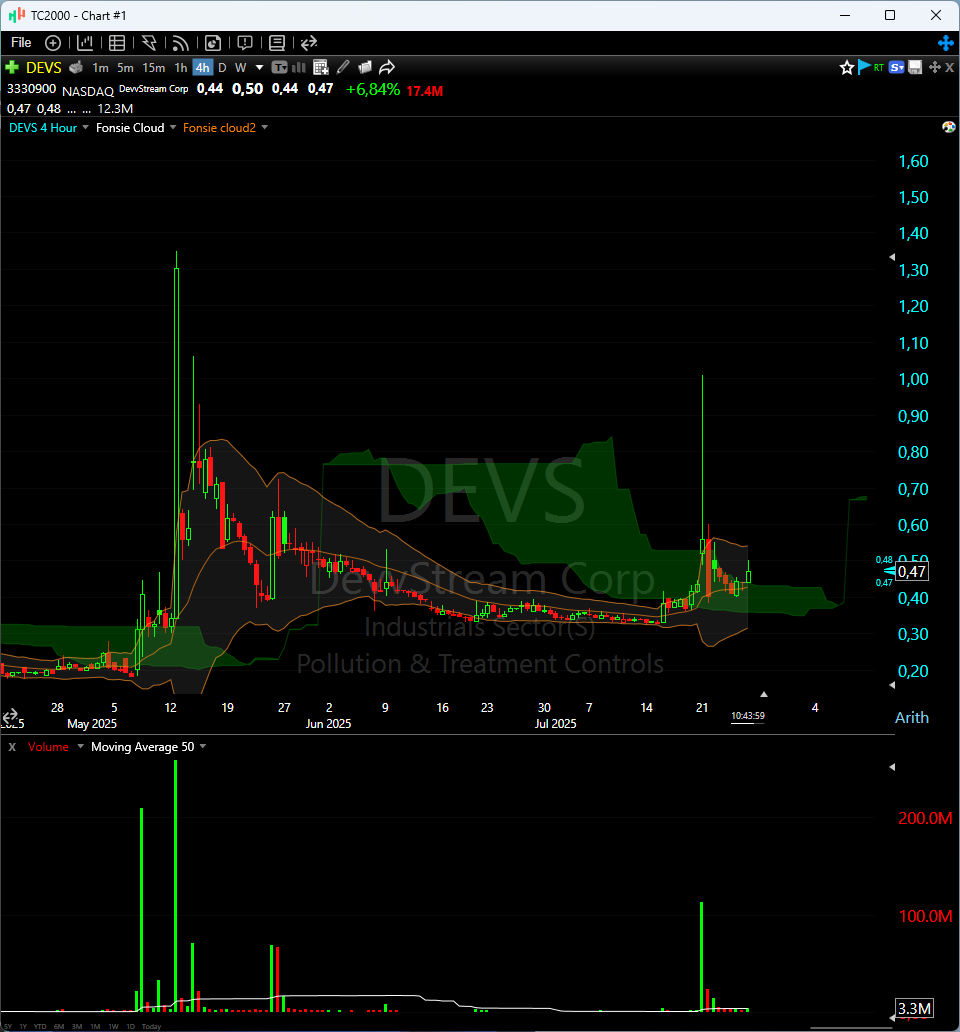Click the add new window plus-circle icon
Viewport: 960px width, 1032px height.
click(53, 43)
